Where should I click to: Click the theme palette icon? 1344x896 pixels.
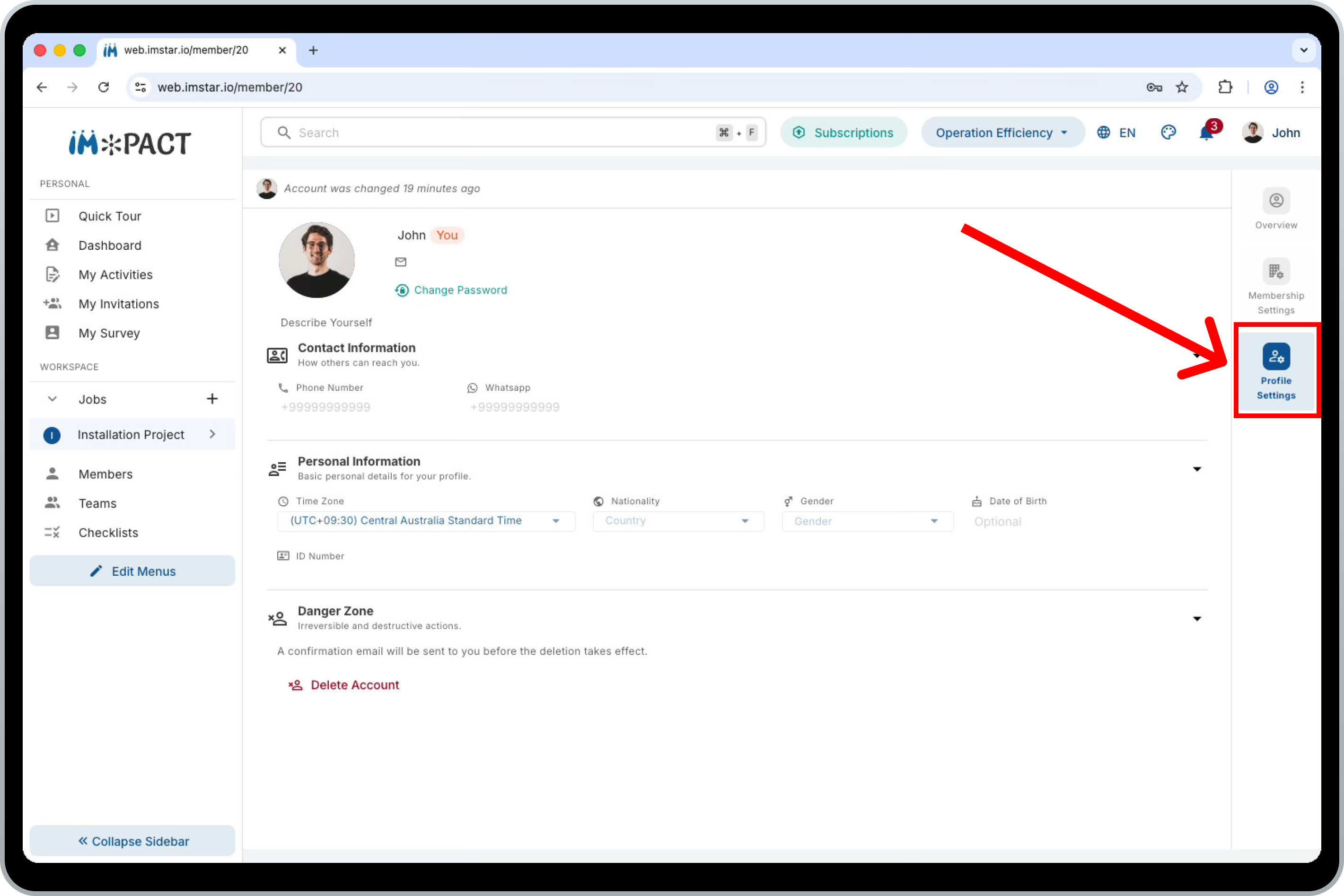[1168, 132]
